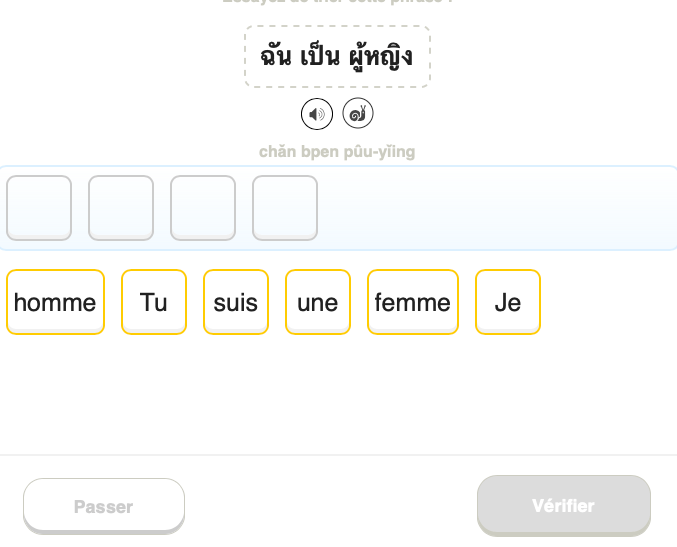677x547 pixels.
Task: Play the sentence audio with the speaker icon
Action: click(317, 114)
